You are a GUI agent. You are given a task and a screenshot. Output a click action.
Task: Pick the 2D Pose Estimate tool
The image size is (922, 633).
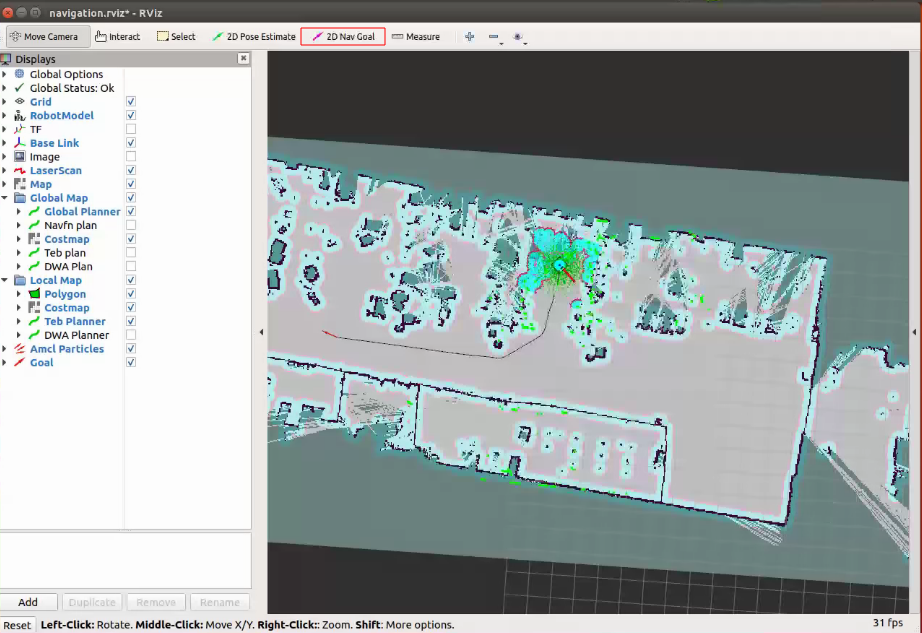click(254, 36)
